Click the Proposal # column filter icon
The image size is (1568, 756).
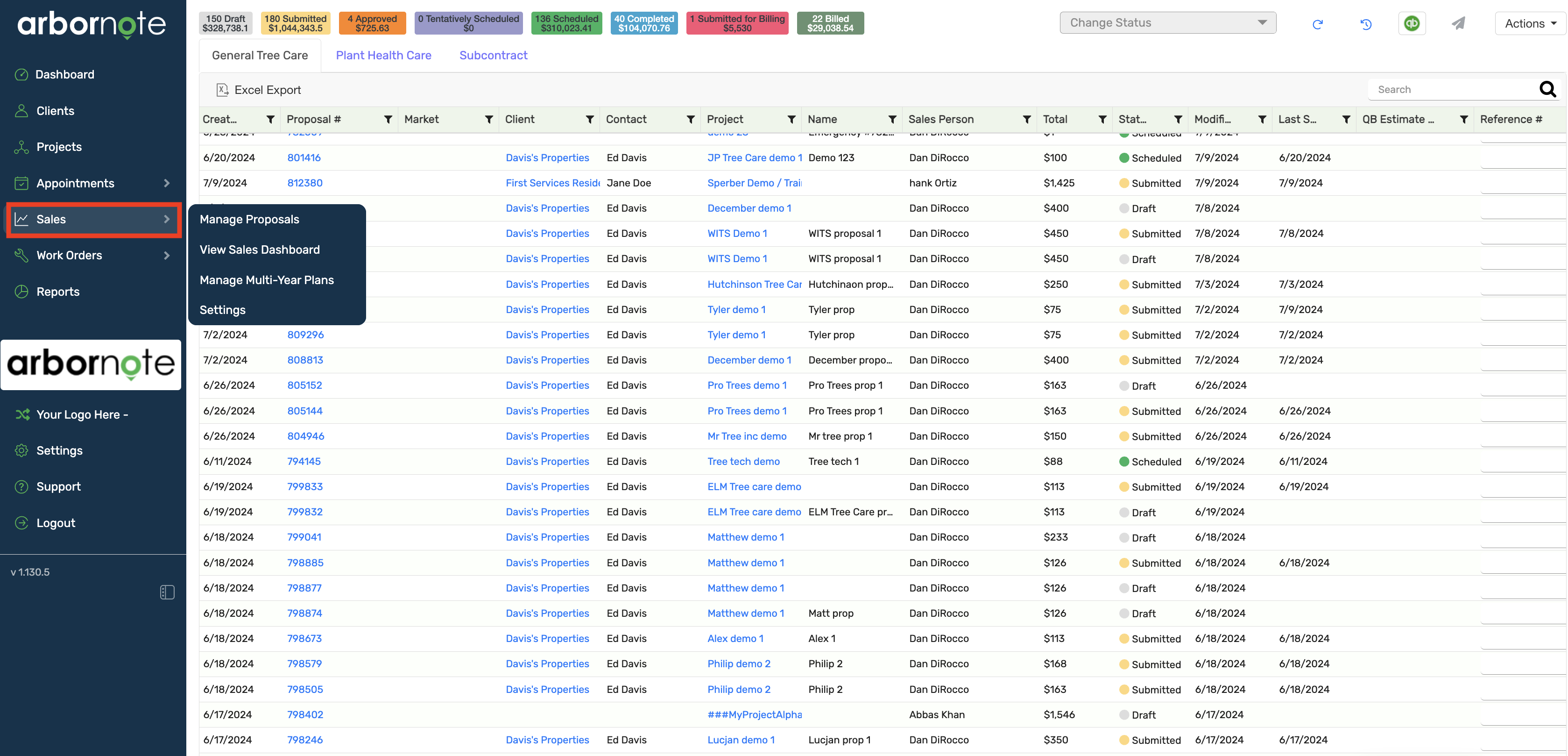388,120
